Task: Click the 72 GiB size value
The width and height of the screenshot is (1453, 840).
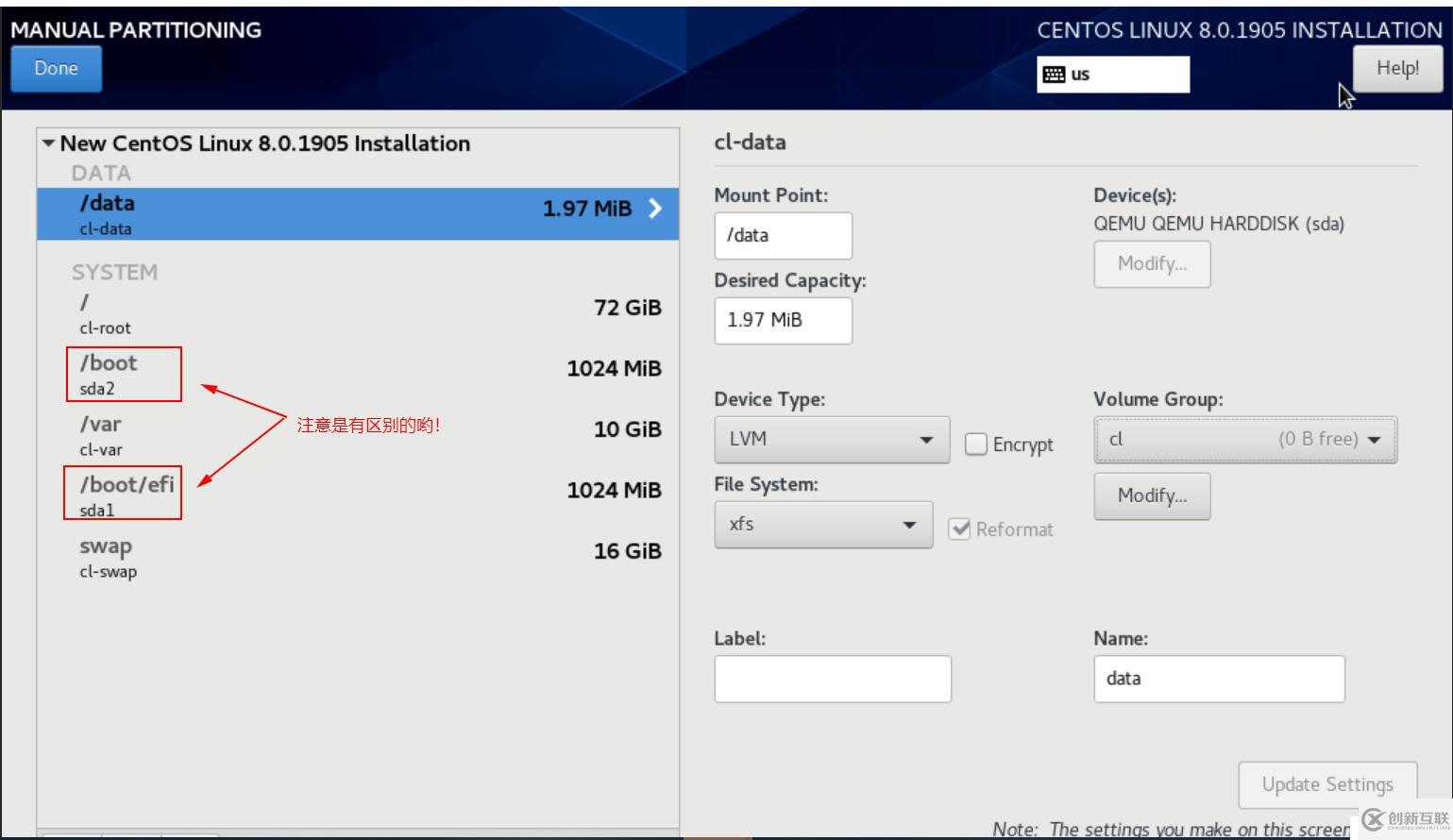Action: click(627, 308)
